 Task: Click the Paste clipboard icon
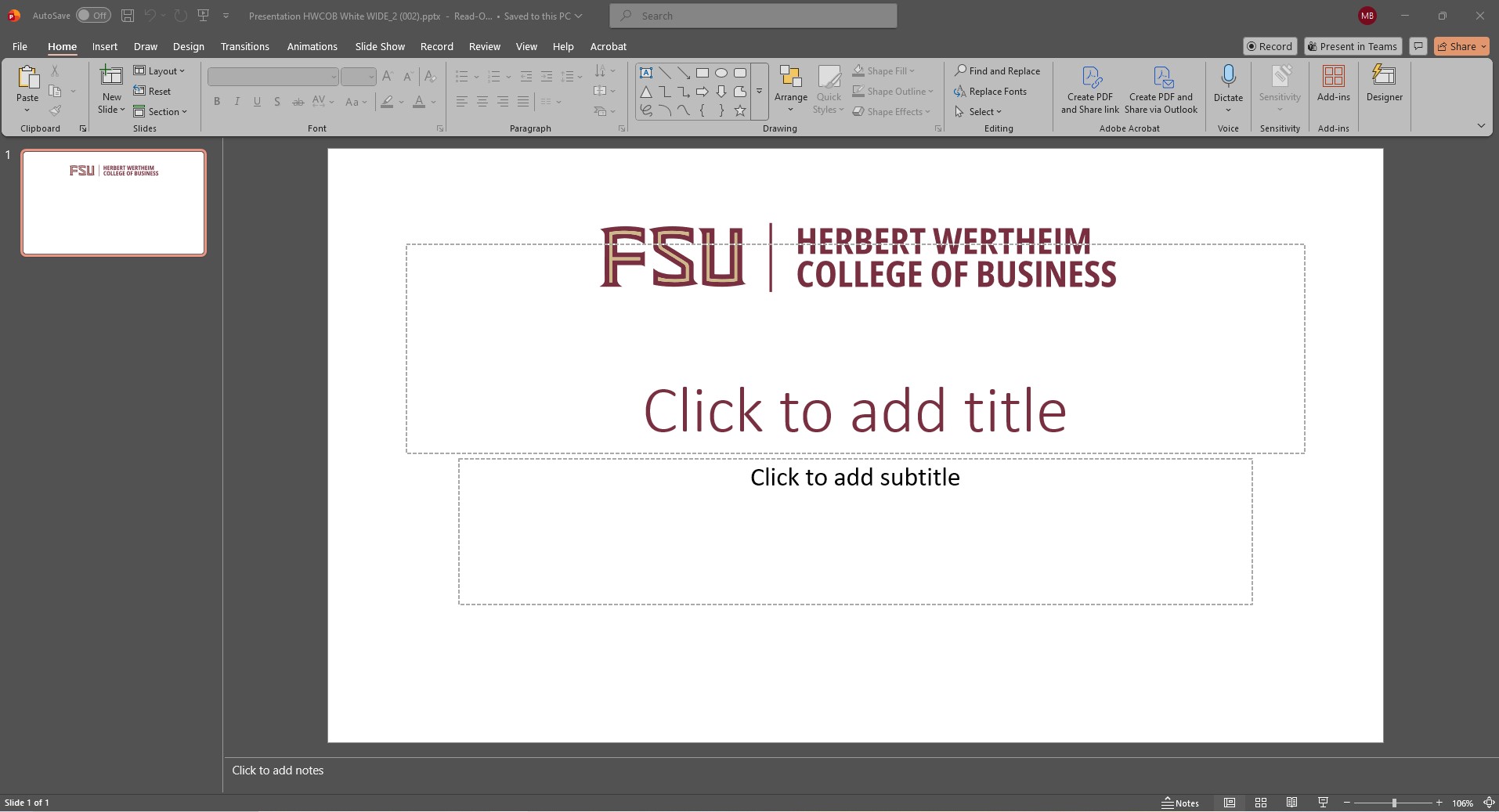coord(27,78)
